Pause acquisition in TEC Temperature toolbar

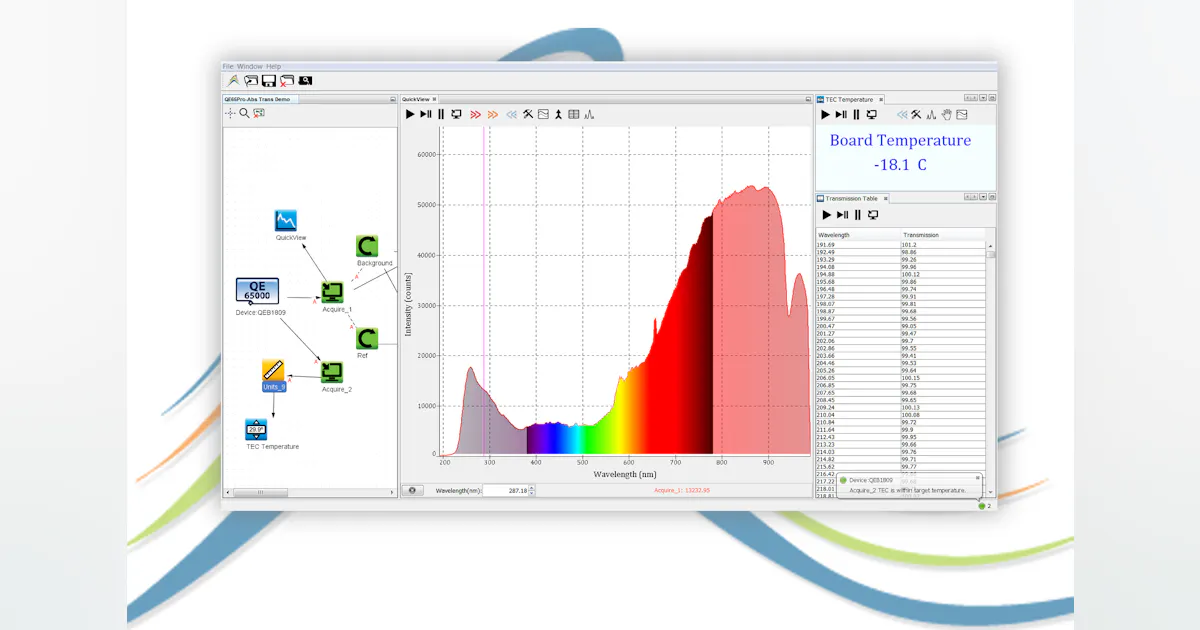pos(857,115)
